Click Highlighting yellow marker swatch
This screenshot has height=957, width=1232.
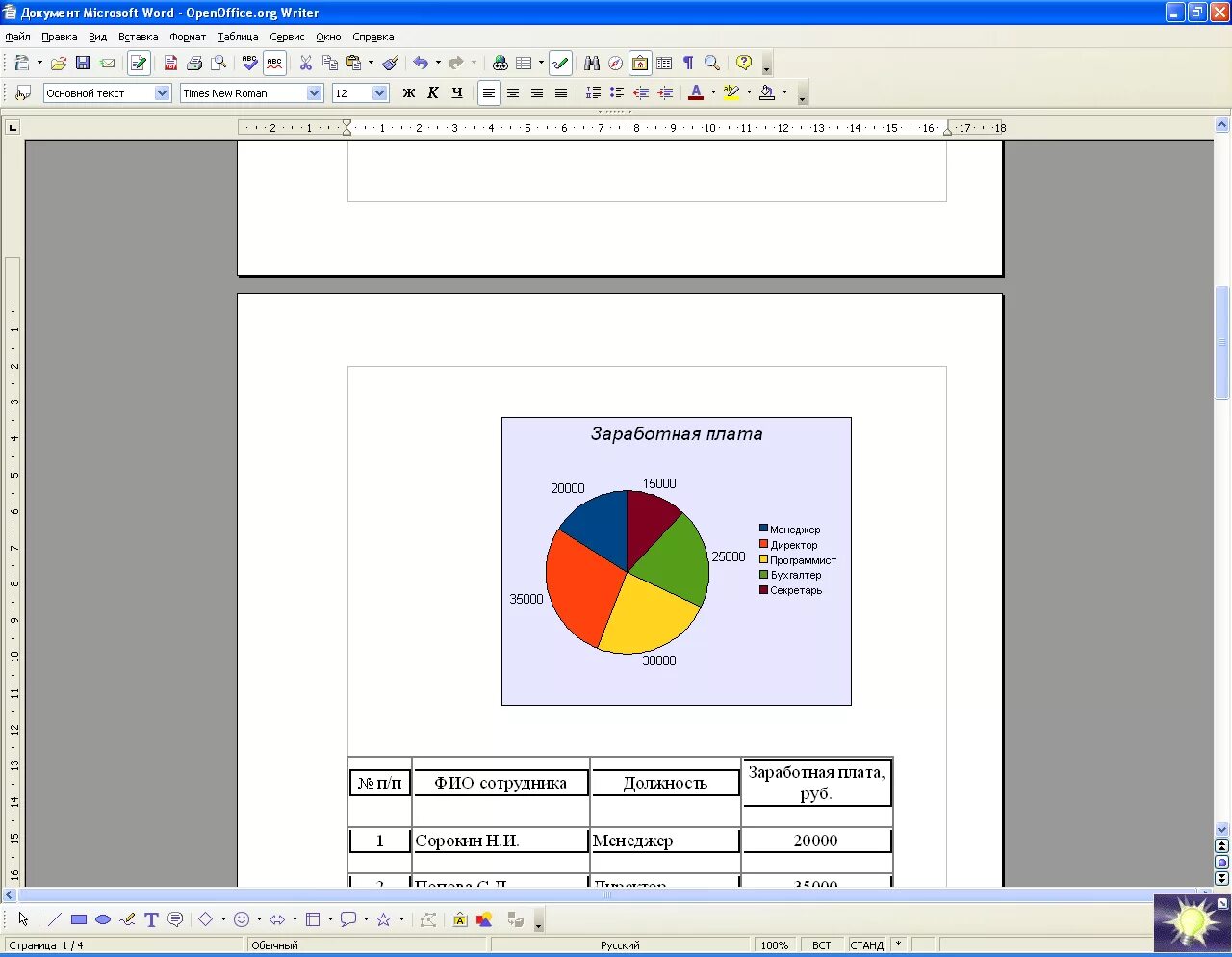pyautogui.click(x=731, y=93)
